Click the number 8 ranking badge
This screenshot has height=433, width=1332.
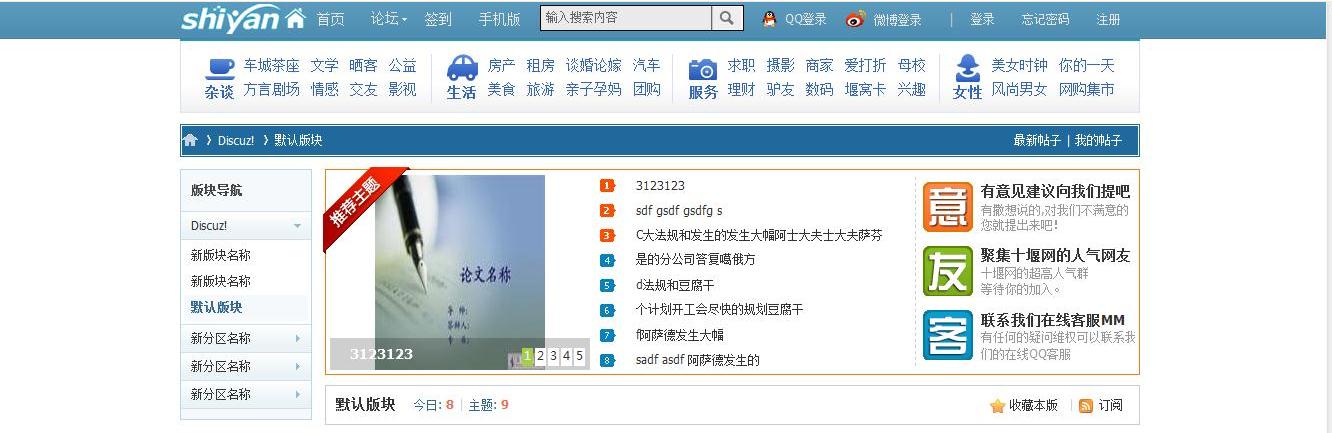pos(607,361)
